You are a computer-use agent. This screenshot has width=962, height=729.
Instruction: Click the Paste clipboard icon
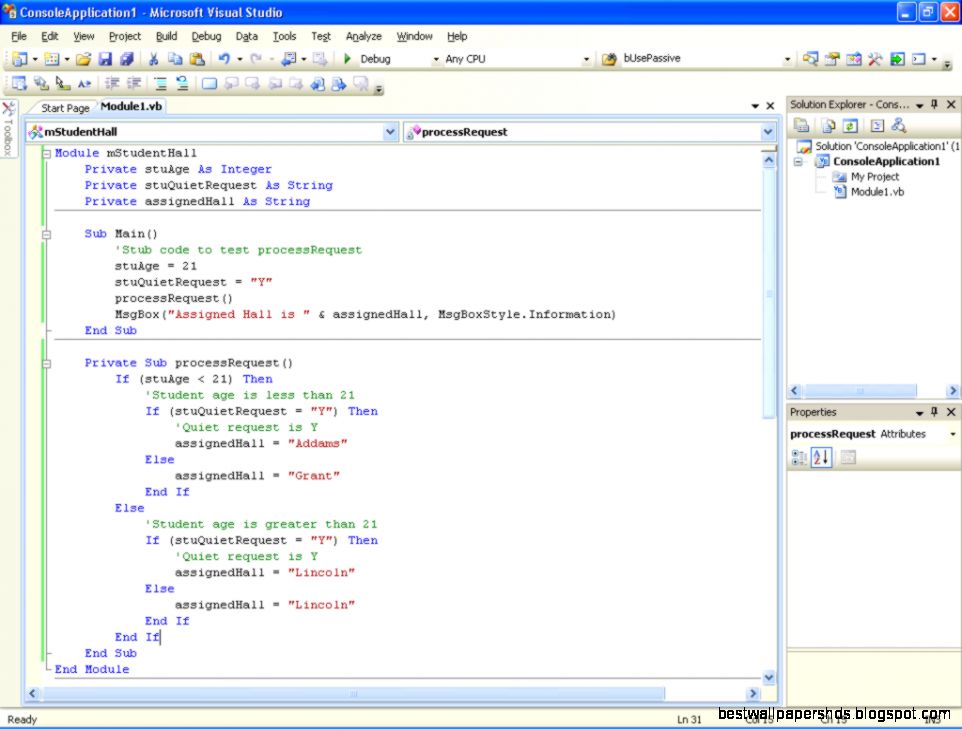(x=197, y=59)
